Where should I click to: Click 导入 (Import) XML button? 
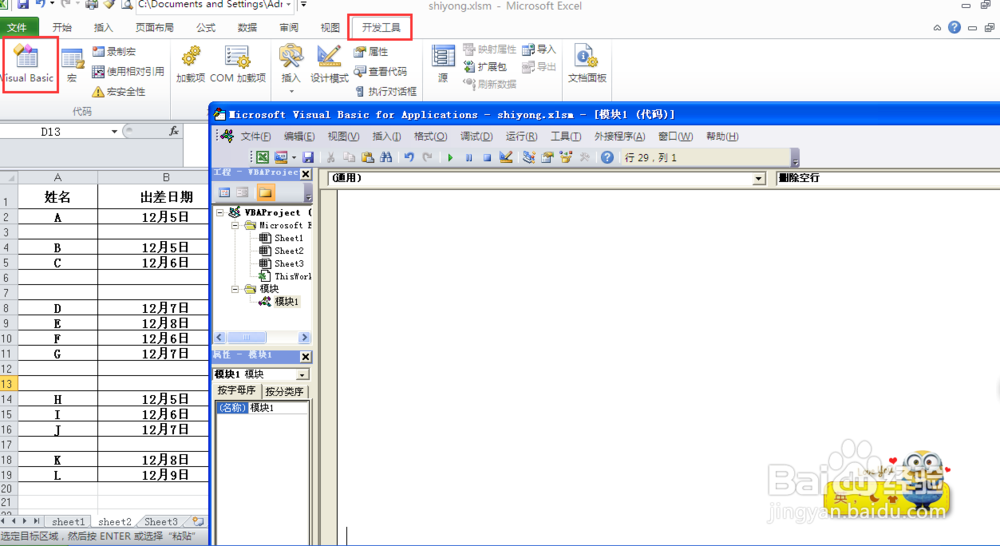point(539,49)
